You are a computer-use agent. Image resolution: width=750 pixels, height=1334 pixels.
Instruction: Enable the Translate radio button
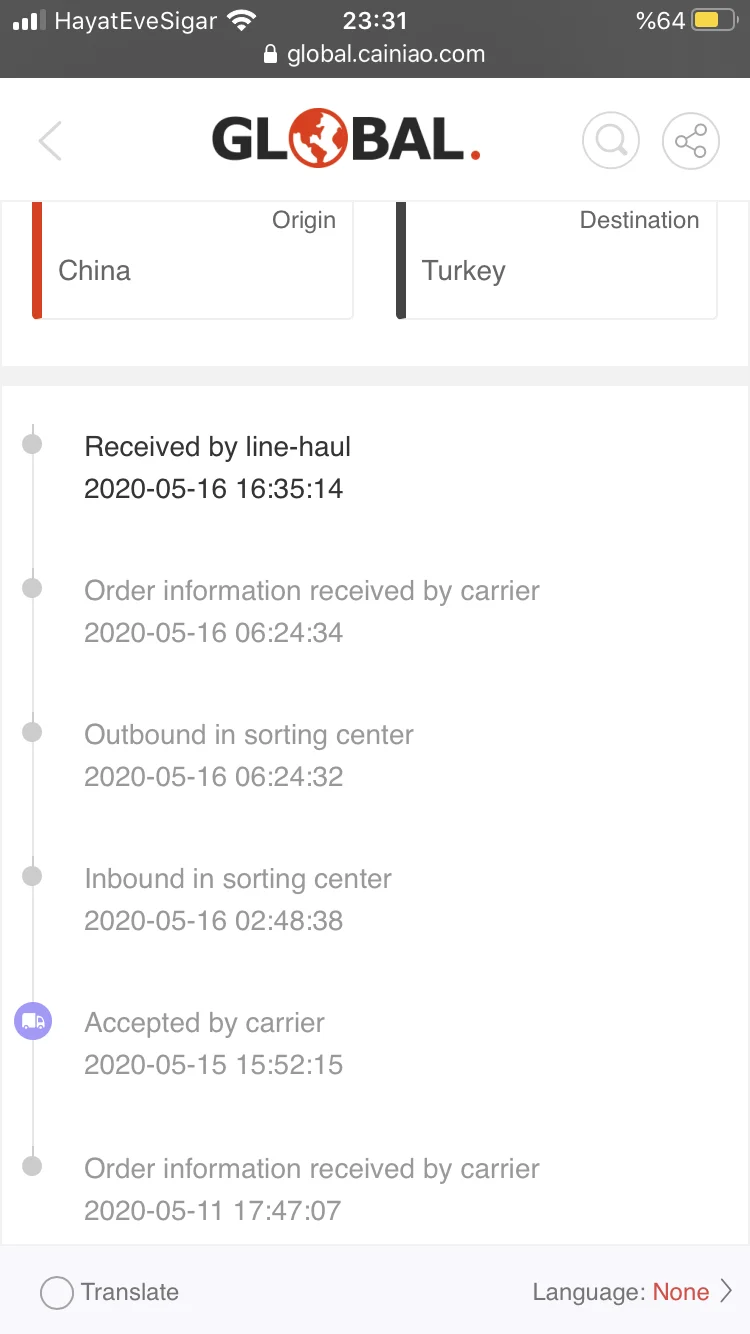[x=57, y=1293]
